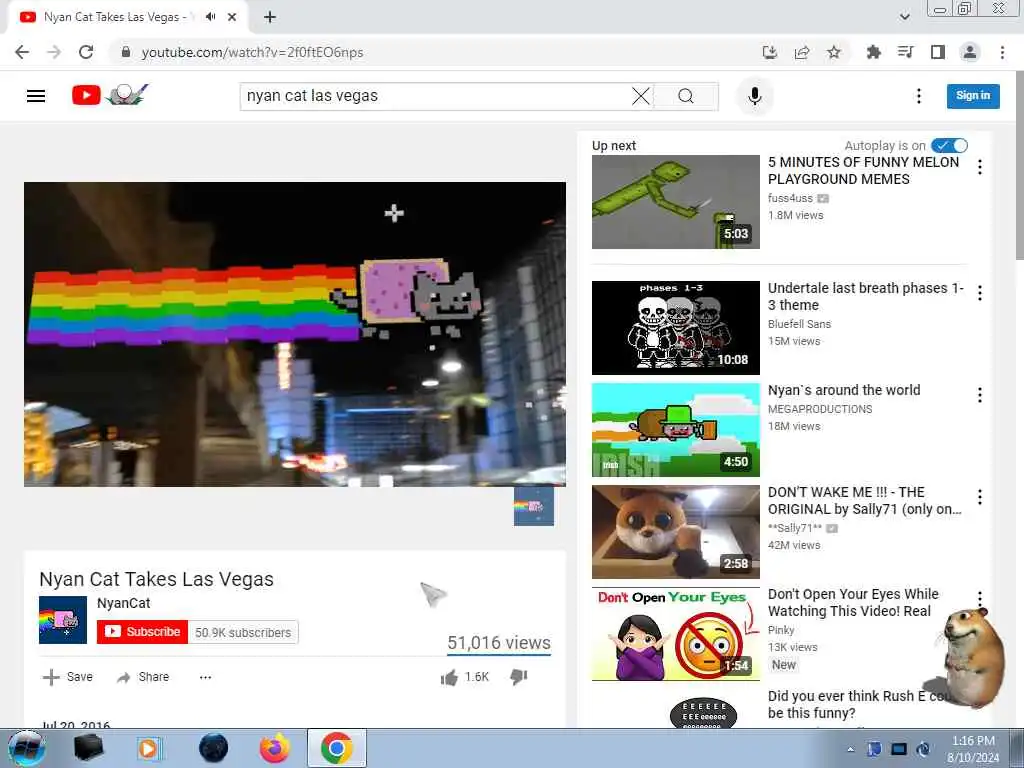1024x768 pixels.
Task: Open the fuss4uss channel link
Action: [790, 198]
